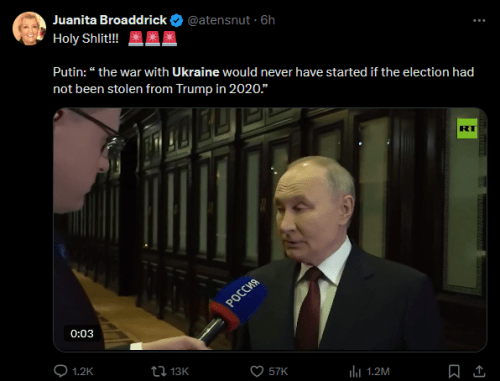Viewport: 500px width, 381px height.
Task: Open the three-dot more options menu
Action: pos(479,21)
